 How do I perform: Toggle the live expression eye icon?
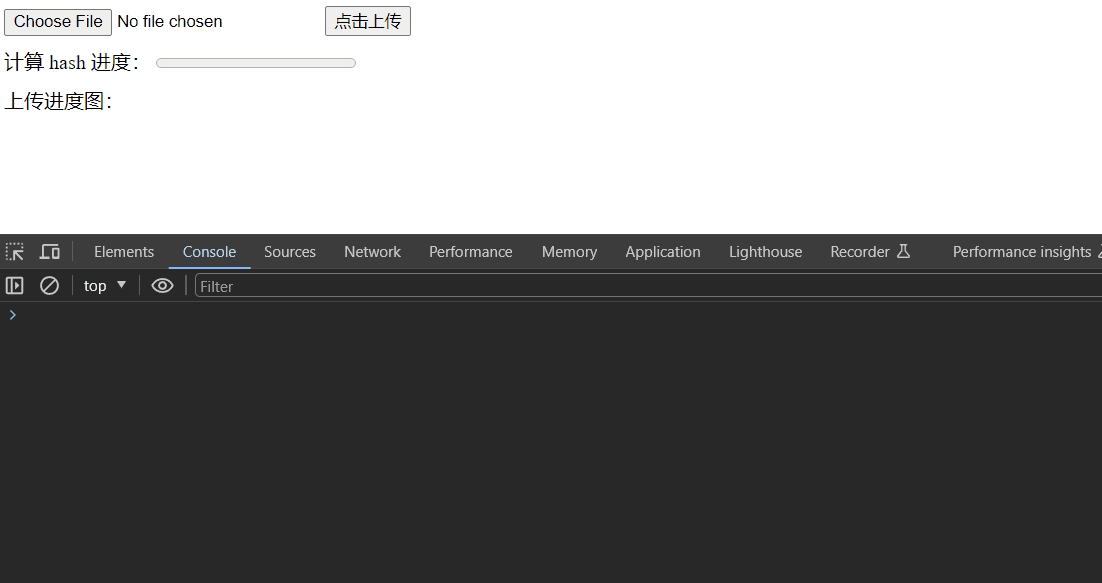(x=162, y=286)
